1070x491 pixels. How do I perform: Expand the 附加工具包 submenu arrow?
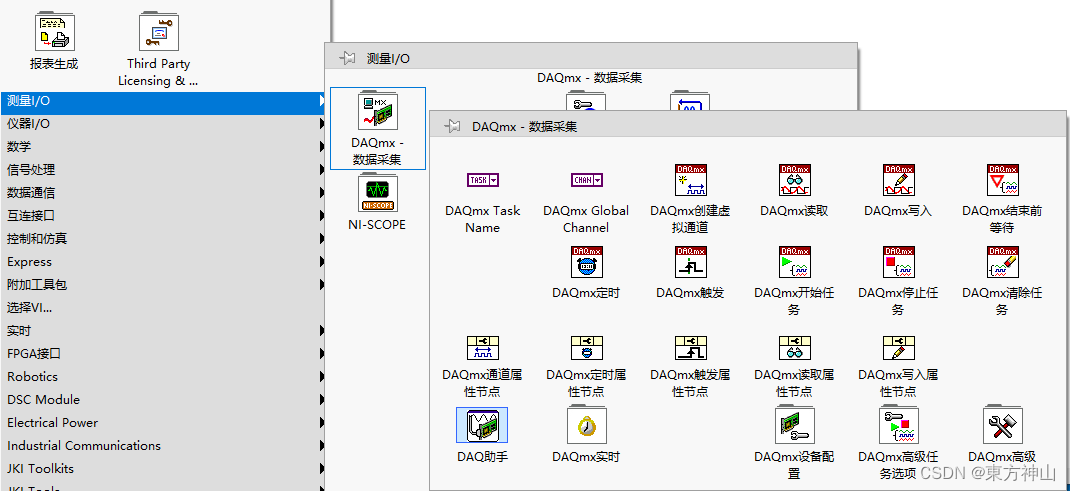point(321,285)
